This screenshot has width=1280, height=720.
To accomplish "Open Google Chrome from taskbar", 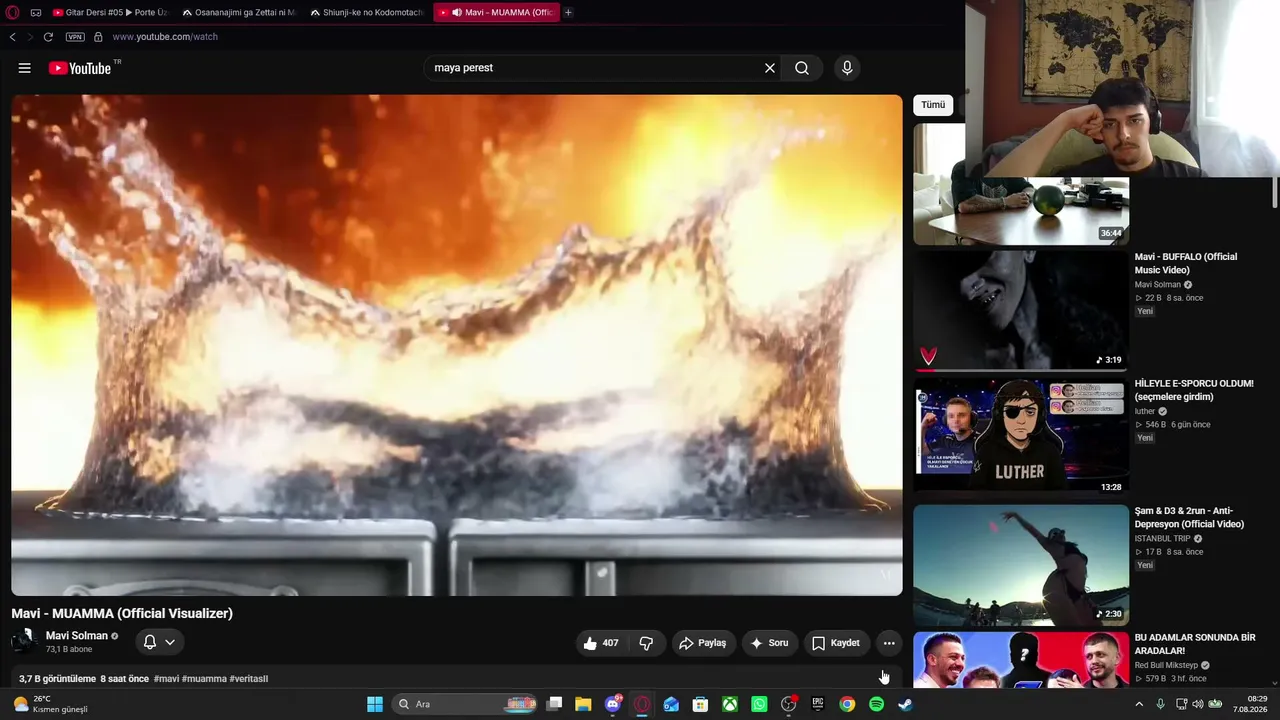I will pyautogui.click(x=847, y=704).
